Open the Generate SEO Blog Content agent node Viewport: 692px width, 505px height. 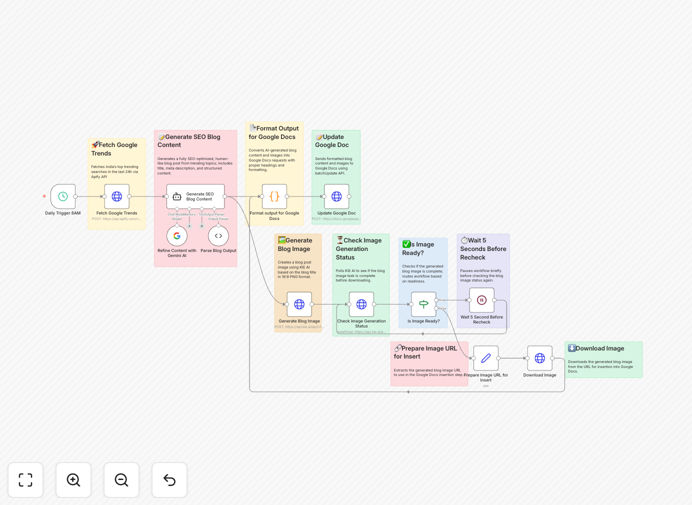pyautogui.click(x=196, y=196)
